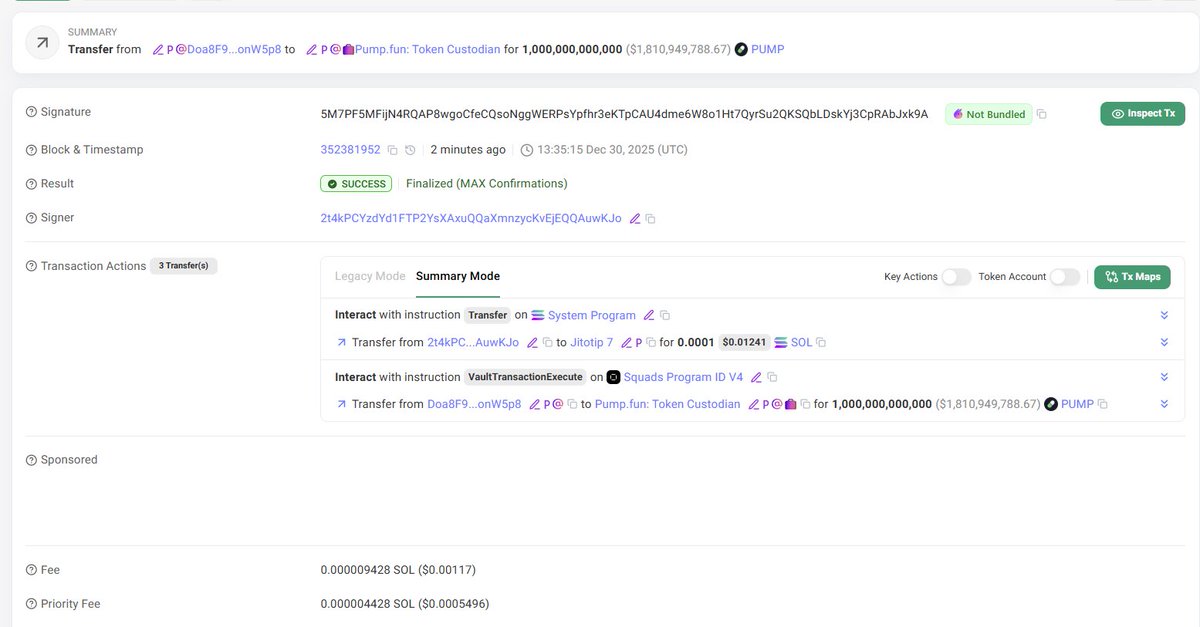
Task: Open Doa8F9...onW5p8 in the Summary
Action: (x=233, y=49)
